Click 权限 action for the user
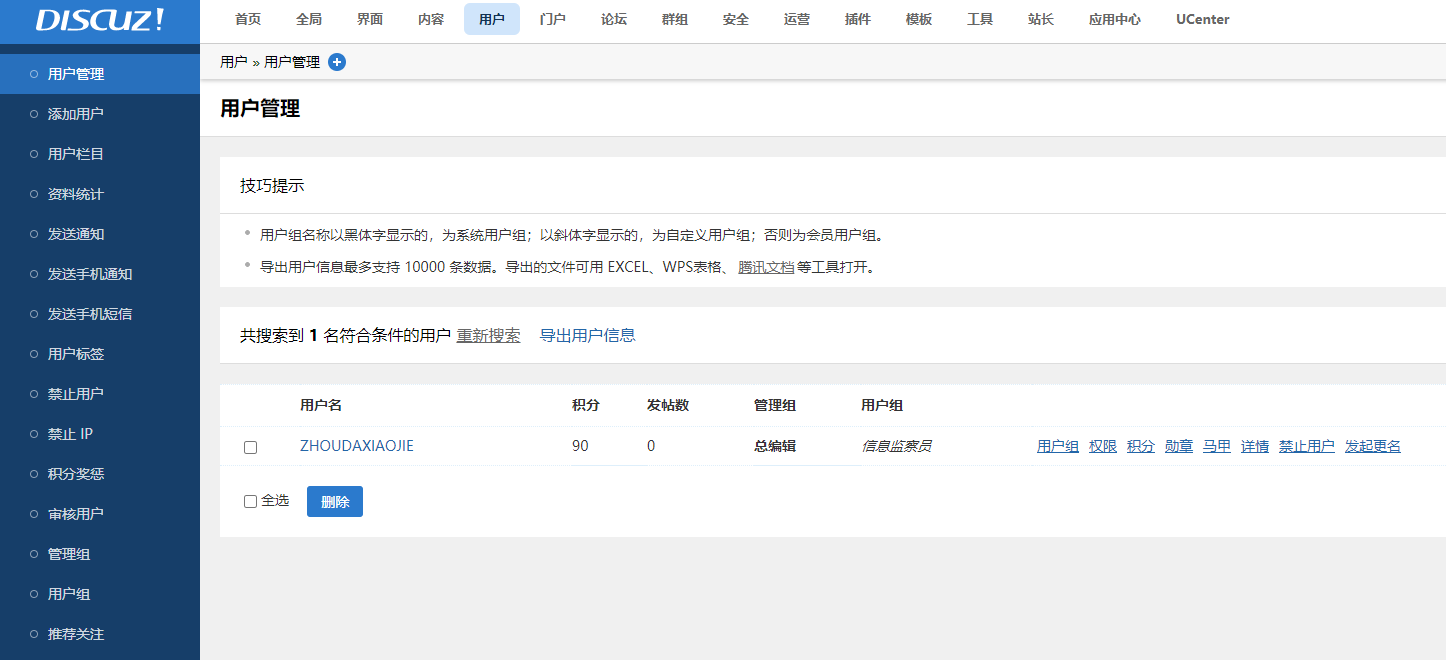This screenshot has height=660, width=1446. [1102, 446]
